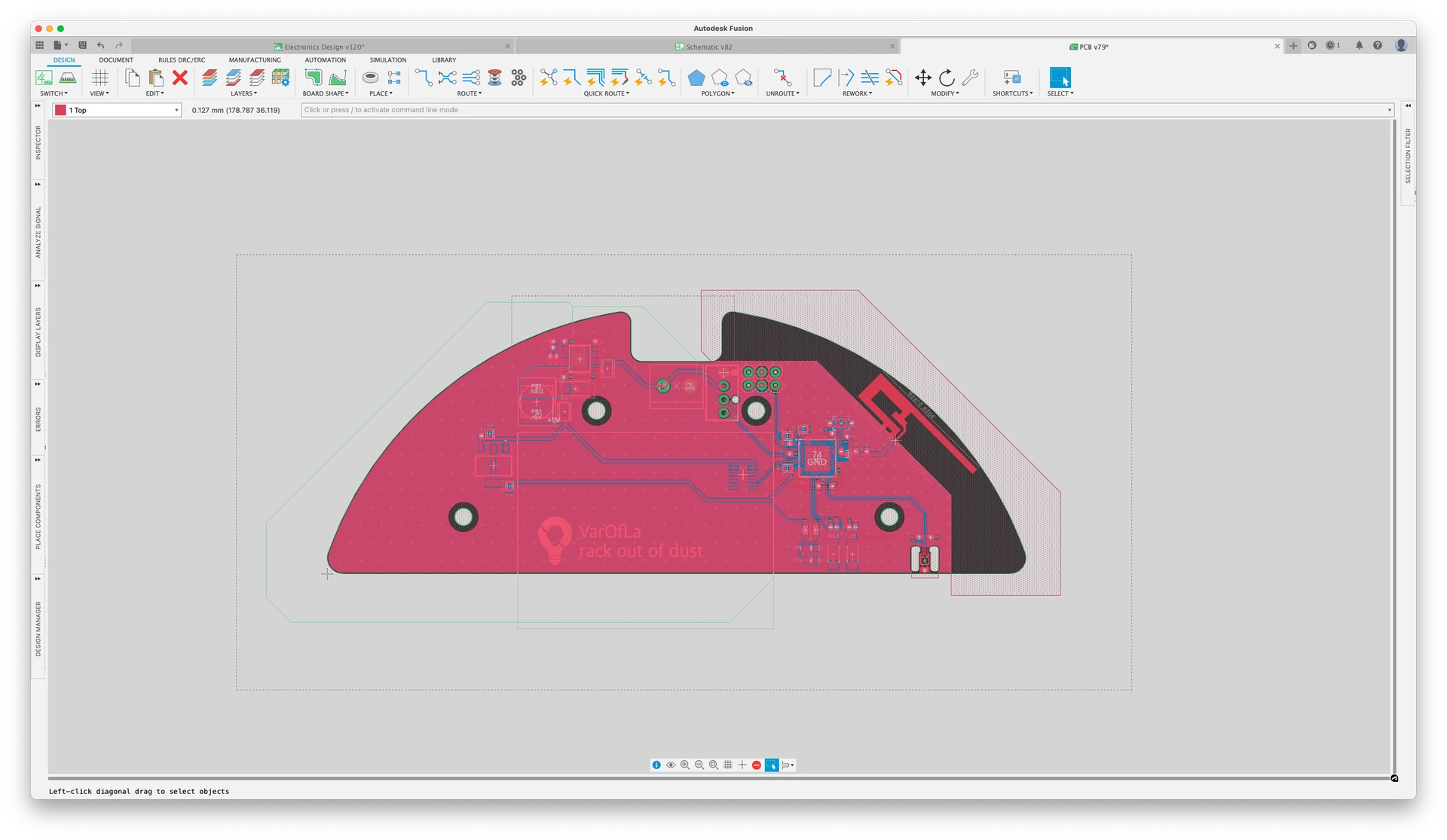
Task: Expand the BOARD SHAPE dropdown menu
Action: point(326,93)
